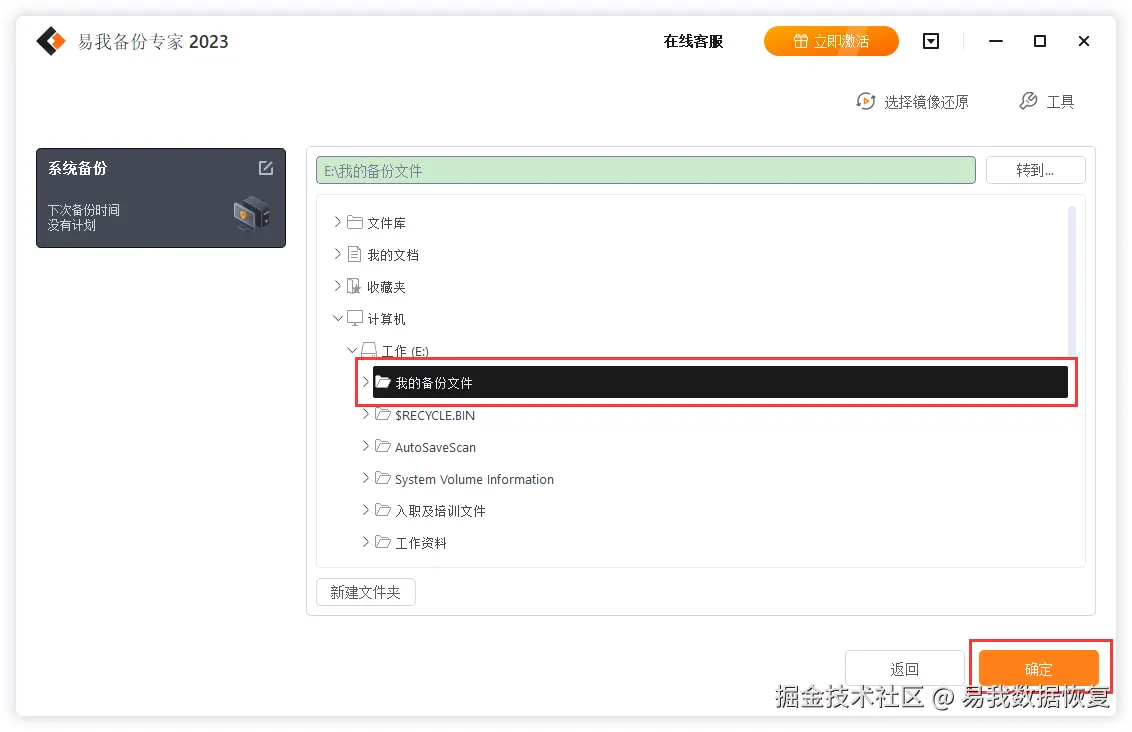Screen dimensions: 1132x732
Task: Click the image restore circular arrow icon
Action: click(x=866, y=101)
